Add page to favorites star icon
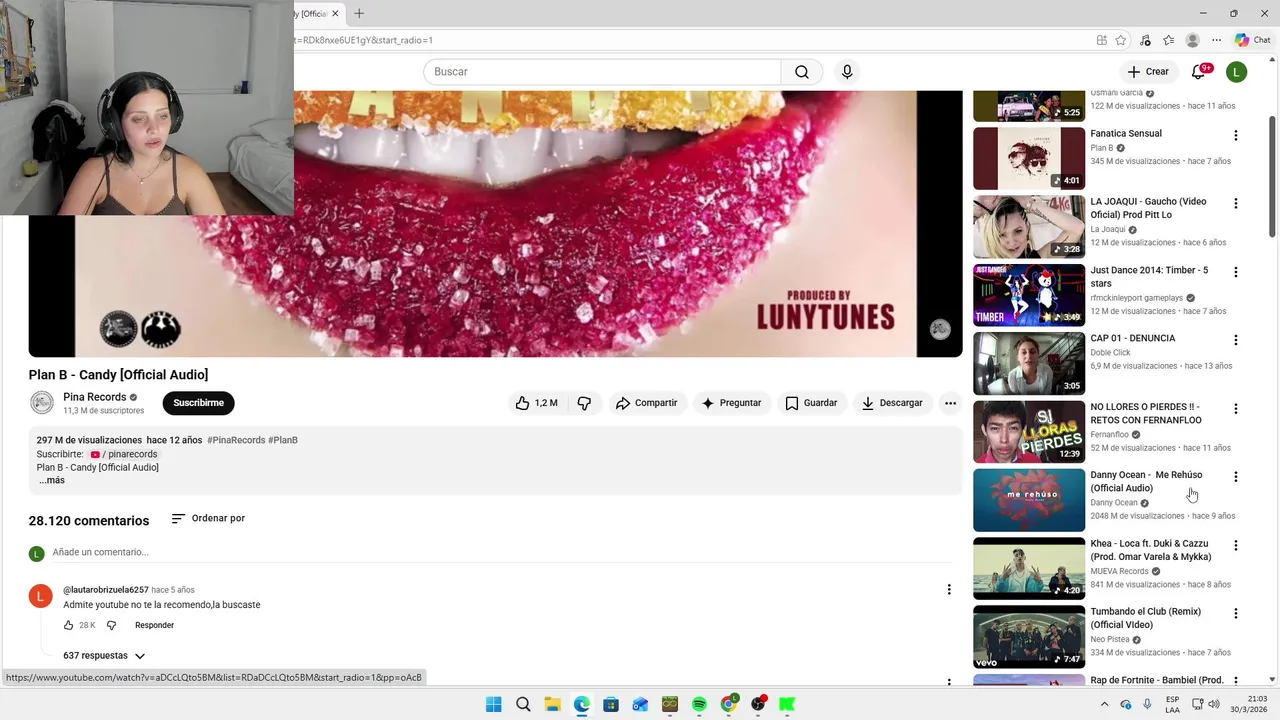The image size is (1280, 720). point(1121,40)
